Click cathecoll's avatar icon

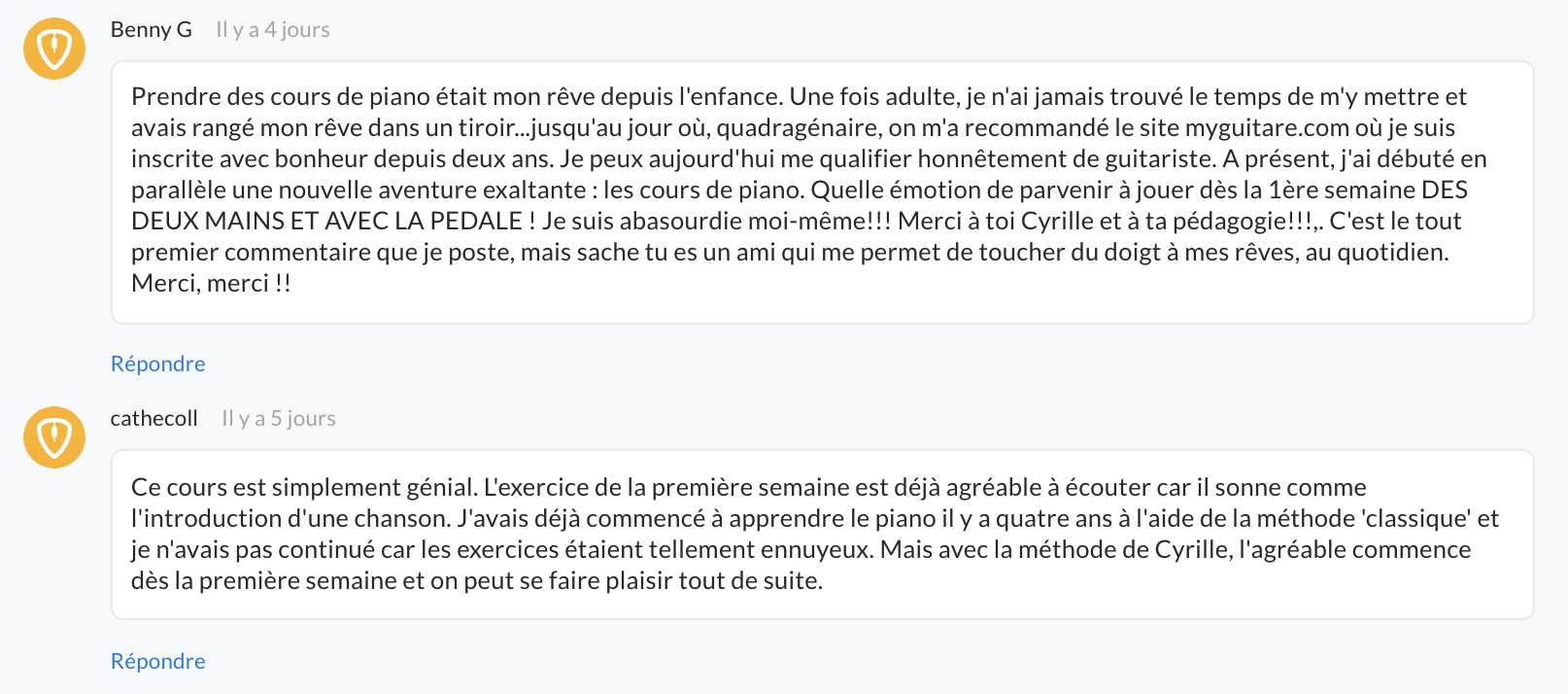[x=54, y=437]
